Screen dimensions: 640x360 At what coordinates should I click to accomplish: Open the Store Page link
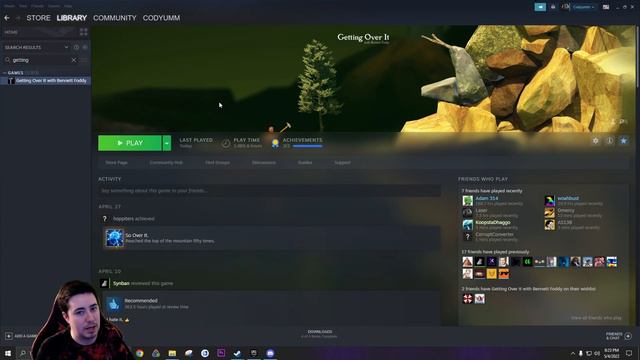point(116,162)
